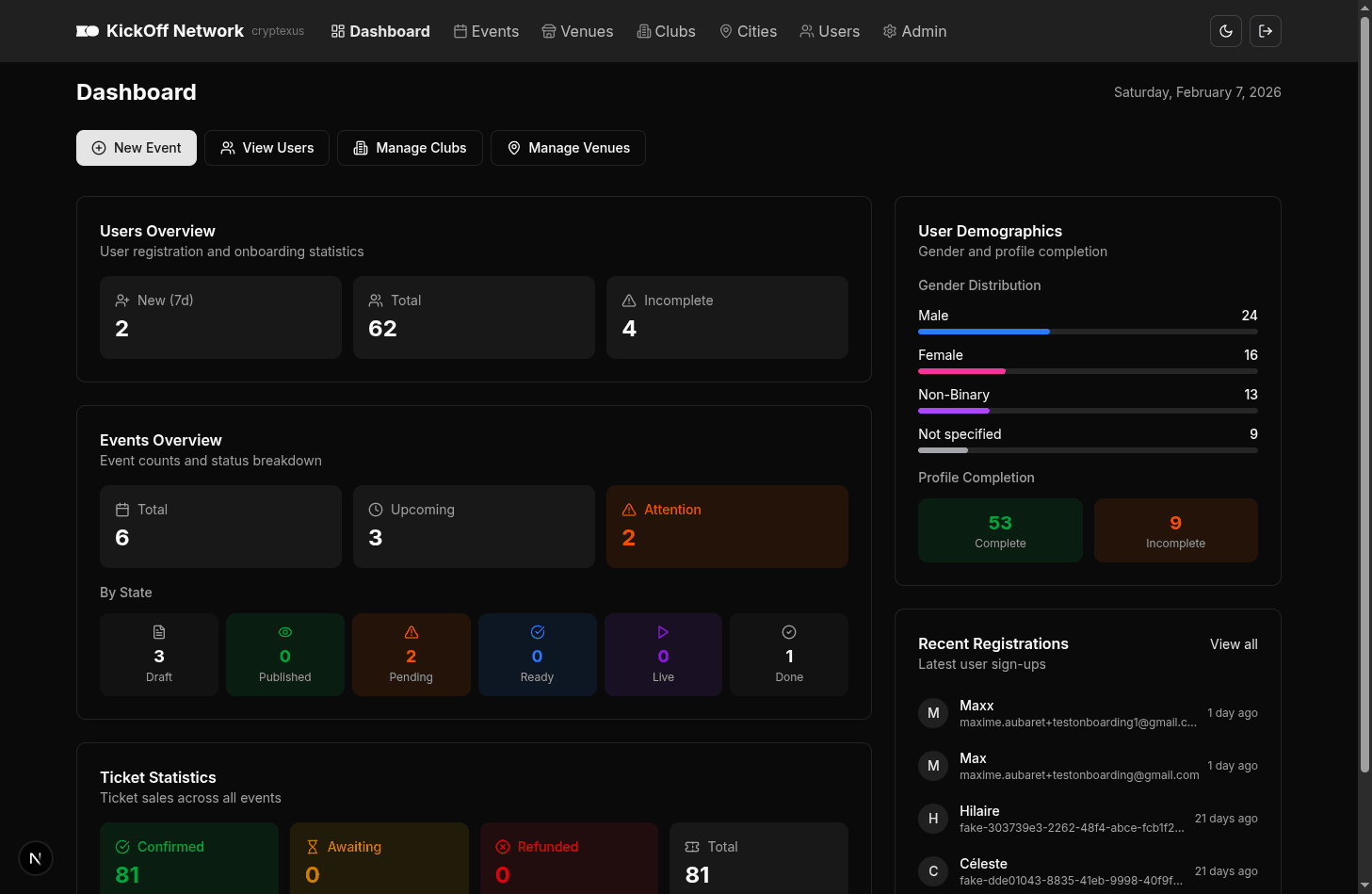
Task: Click the Pending state warning icon
Action: click(x=412, y=632)
